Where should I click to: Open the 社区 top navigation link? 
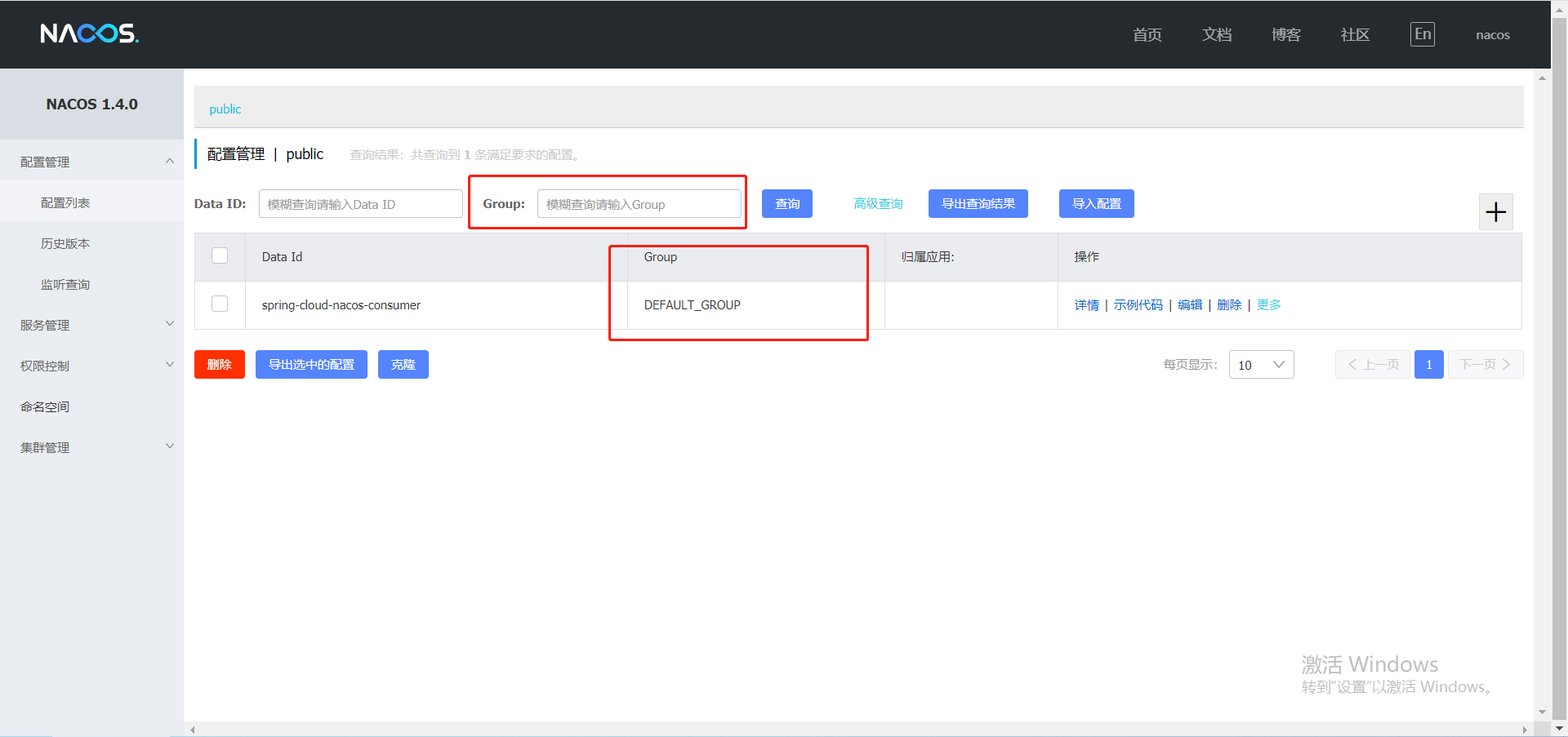click(1355, 34)
